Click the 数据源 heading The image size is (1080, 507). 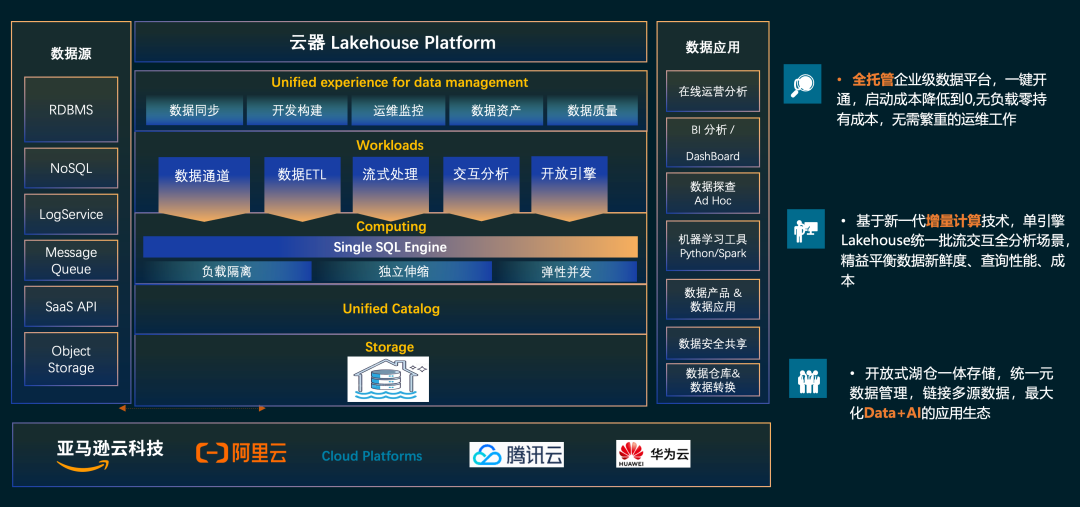coord(71,54)
